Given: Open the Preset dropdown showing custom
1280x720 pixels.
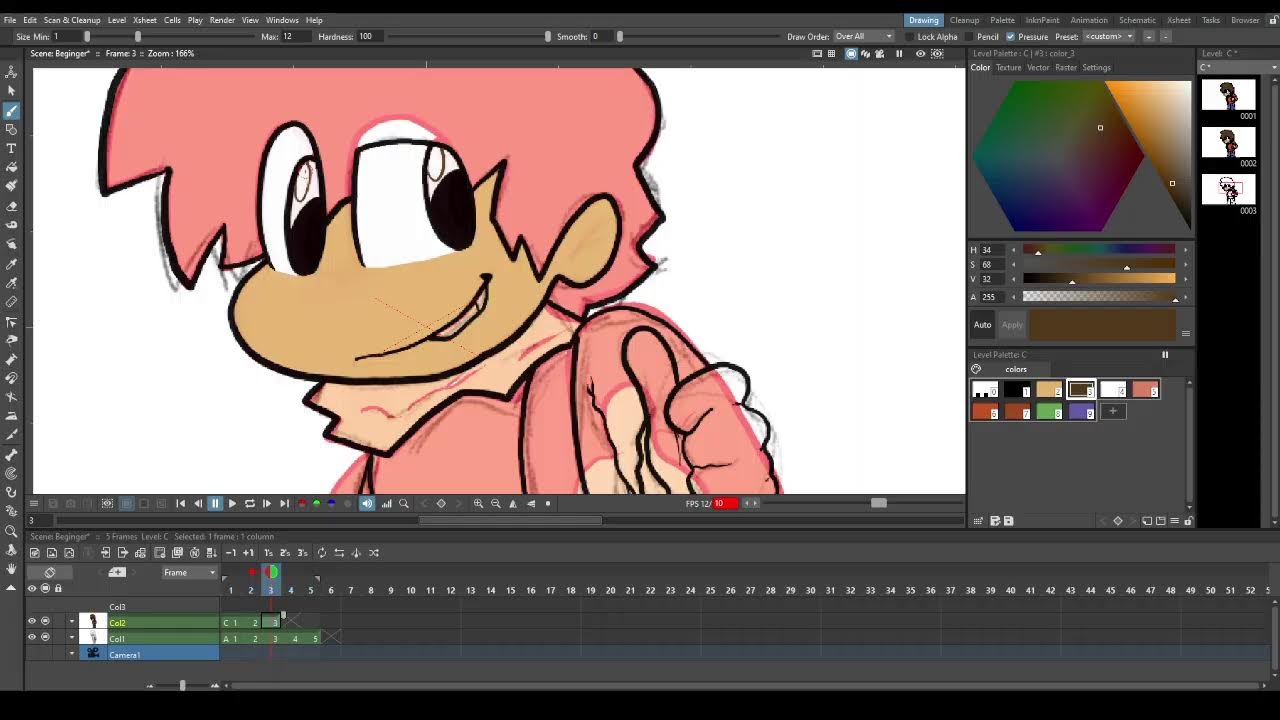Looking at the screenshot, I should click(x=1109, y=37).
